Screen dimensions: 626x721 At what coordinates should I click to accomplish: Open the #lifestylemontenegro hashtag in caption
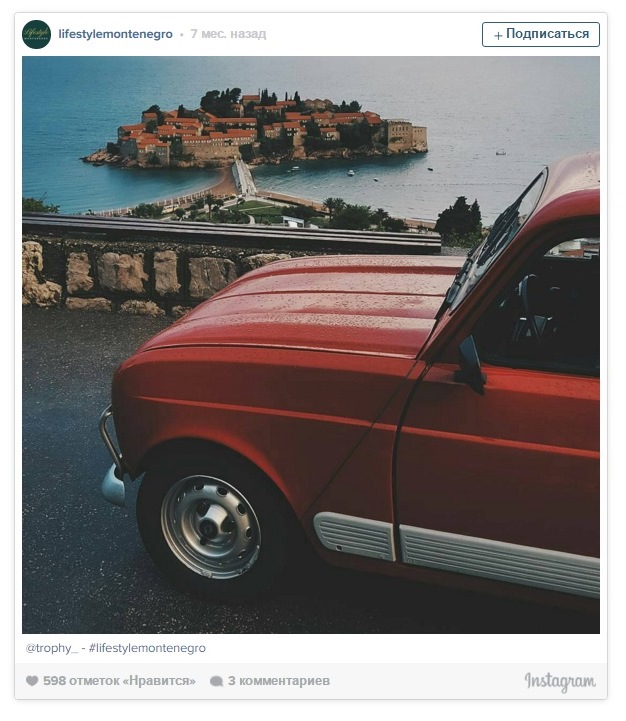pyautogui.click(x=147, y=648)
